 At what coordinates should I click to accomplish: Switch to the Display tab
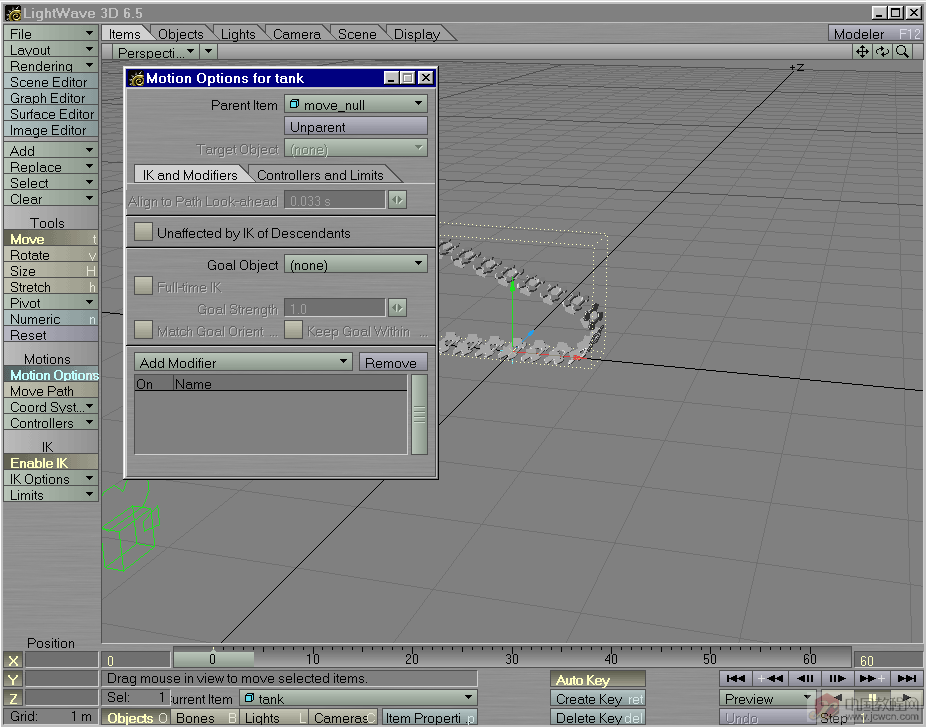pyautogui.click(x=417, y=34)
